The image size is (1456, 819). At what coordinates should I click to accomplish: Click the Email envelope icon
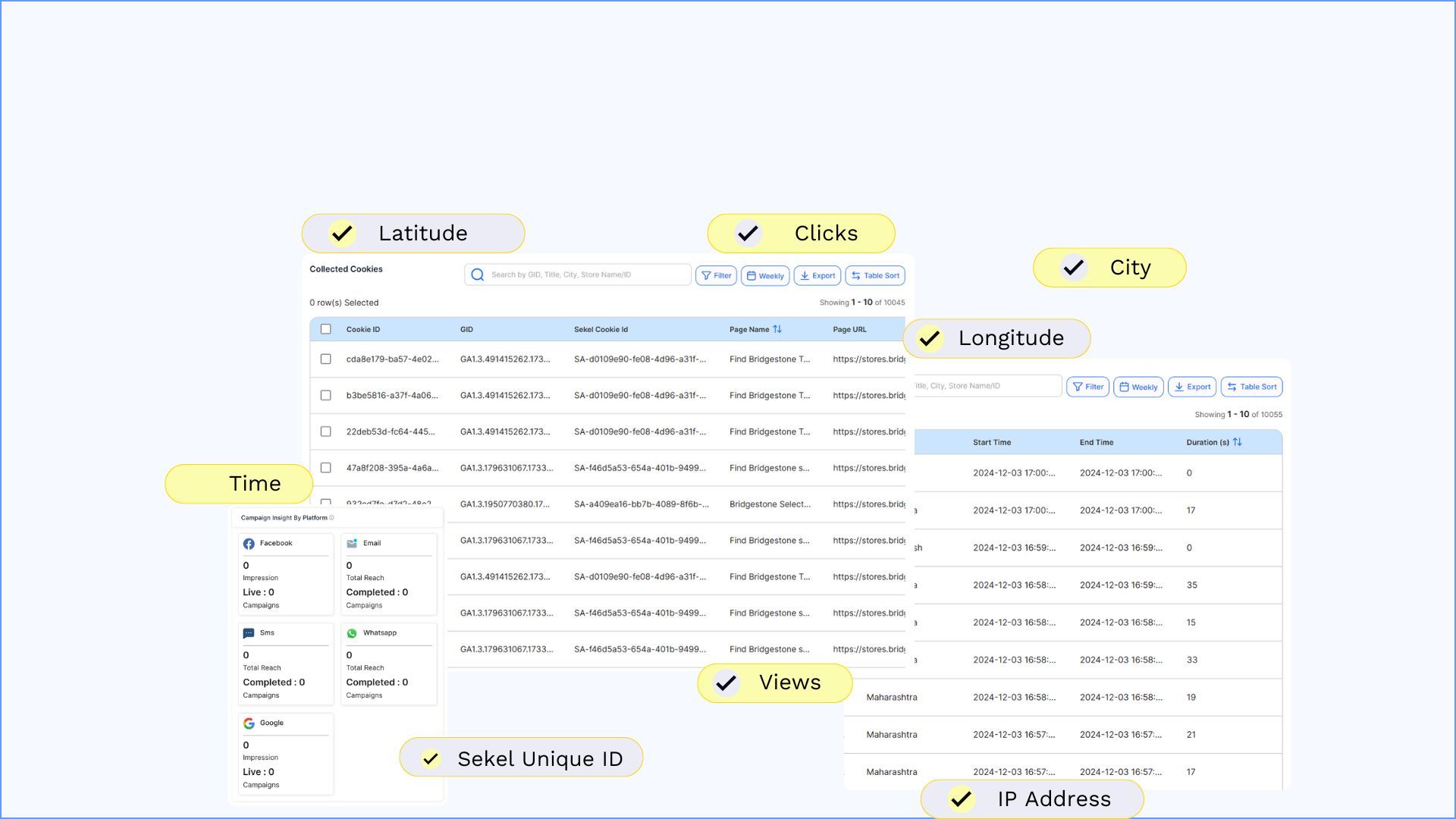tap(352, 544)
